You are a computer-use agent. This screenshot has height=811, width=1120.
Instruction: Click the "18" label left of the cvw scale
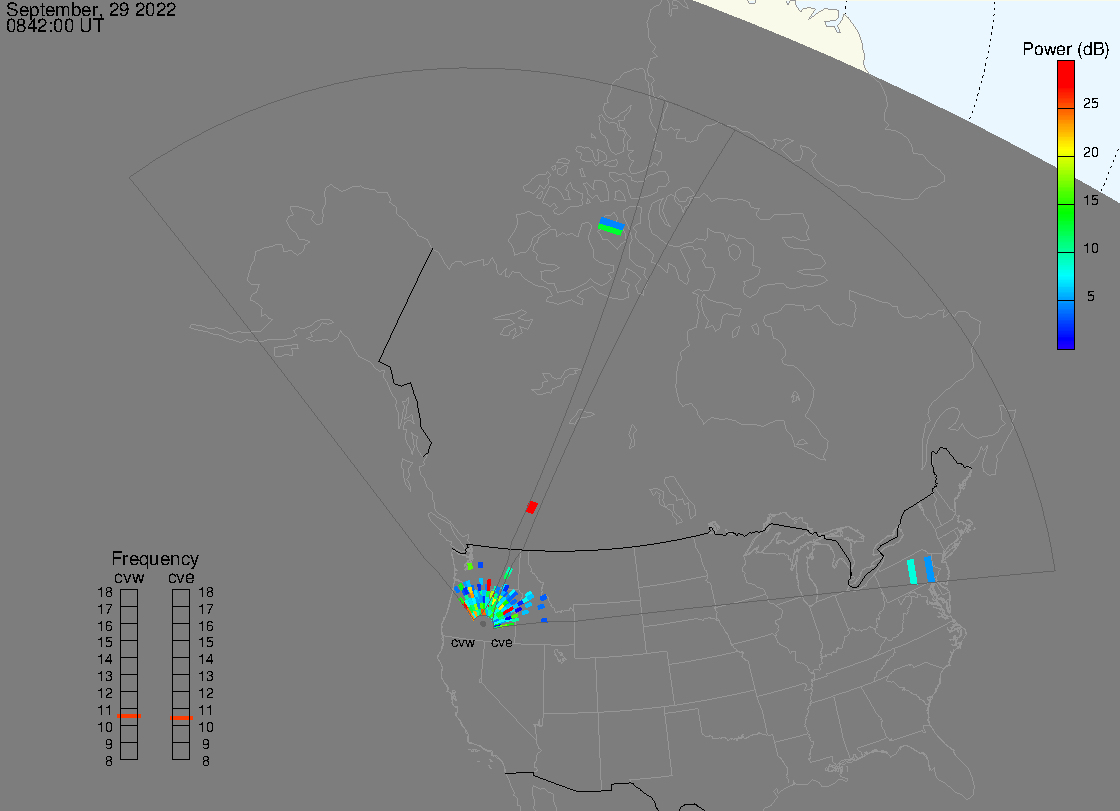coord(105,592)
